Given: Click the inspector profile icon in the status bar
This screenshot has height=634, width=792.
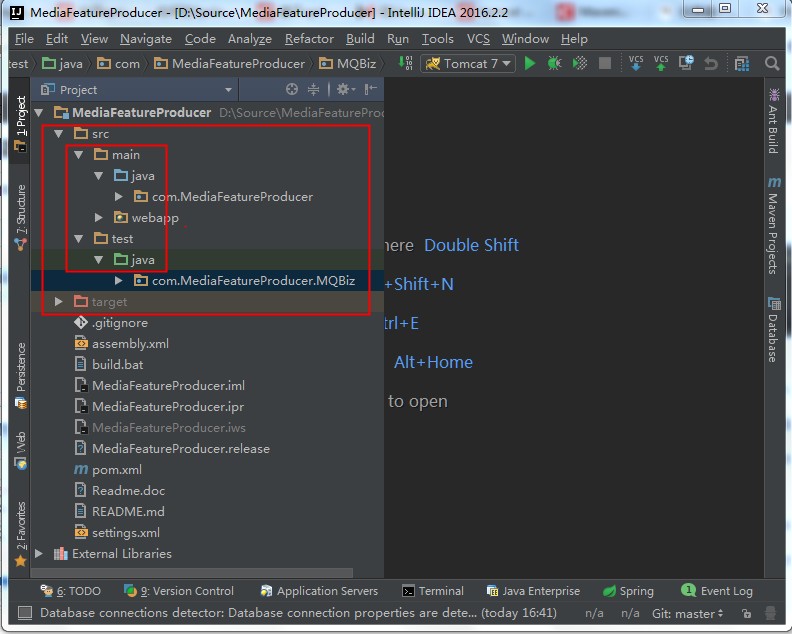Looking at the screenshot, I should (770, 613).
